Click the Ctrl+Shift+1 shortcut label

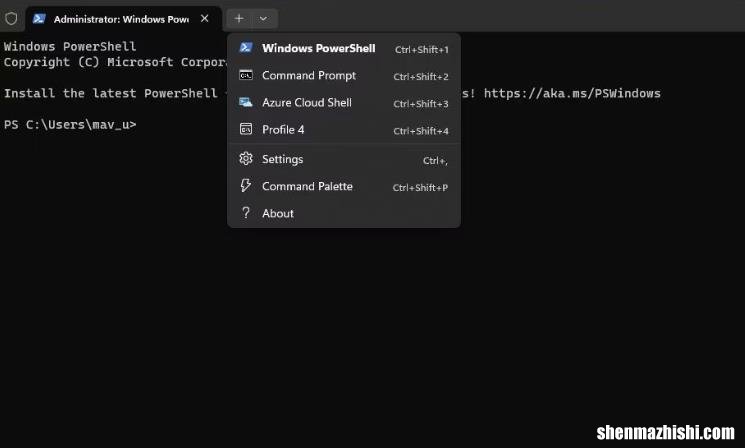point(421,49)
